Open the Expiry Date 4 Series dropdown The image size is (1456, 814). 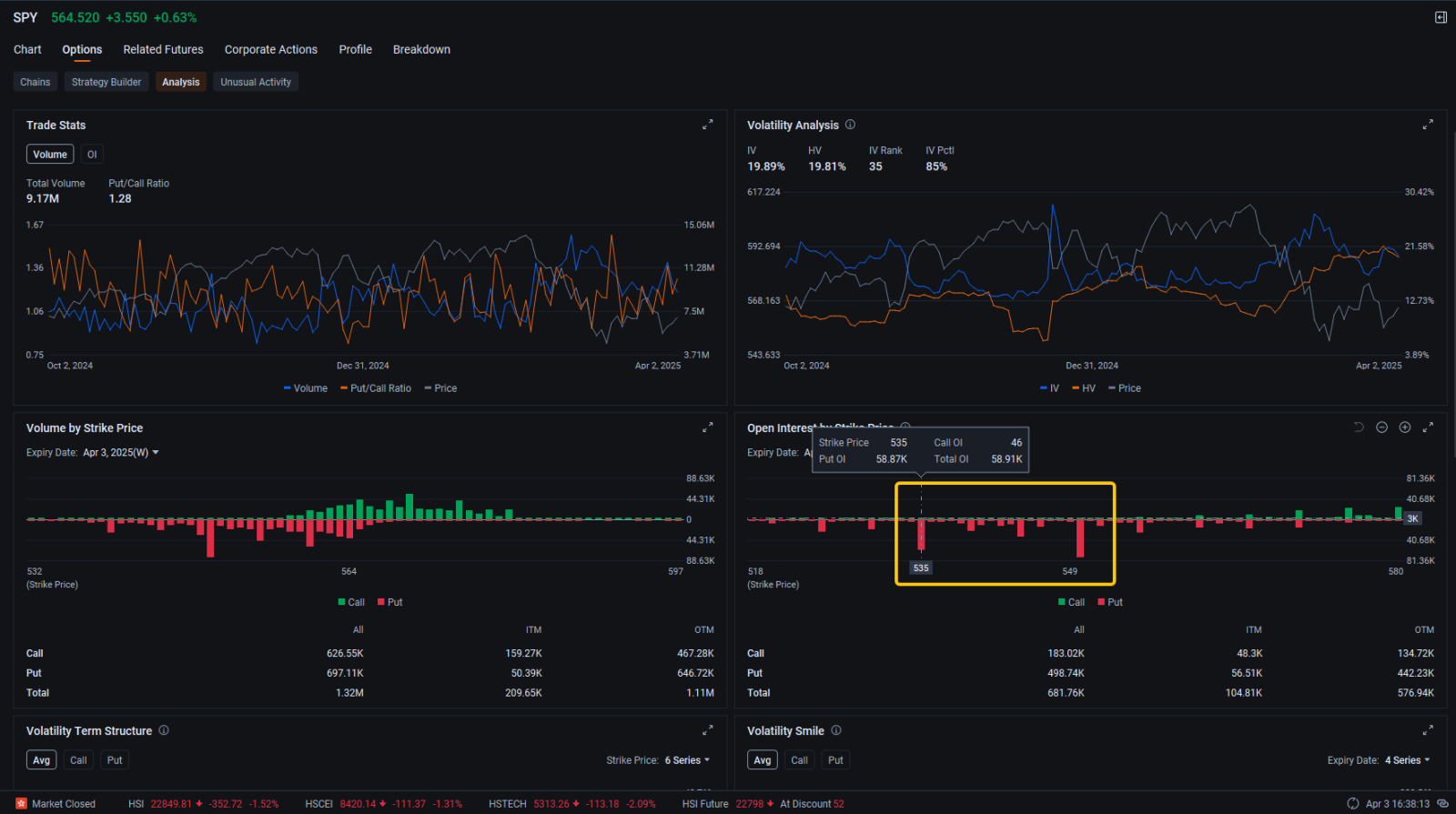1408,760
